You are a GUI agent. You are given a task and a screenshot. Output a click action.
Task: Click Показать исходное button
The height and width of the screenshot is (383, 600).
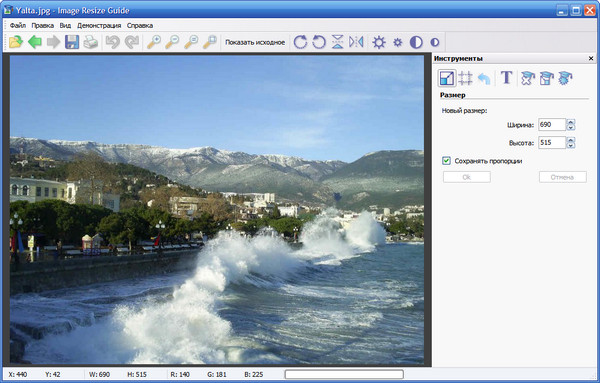[x=255, y=42]
